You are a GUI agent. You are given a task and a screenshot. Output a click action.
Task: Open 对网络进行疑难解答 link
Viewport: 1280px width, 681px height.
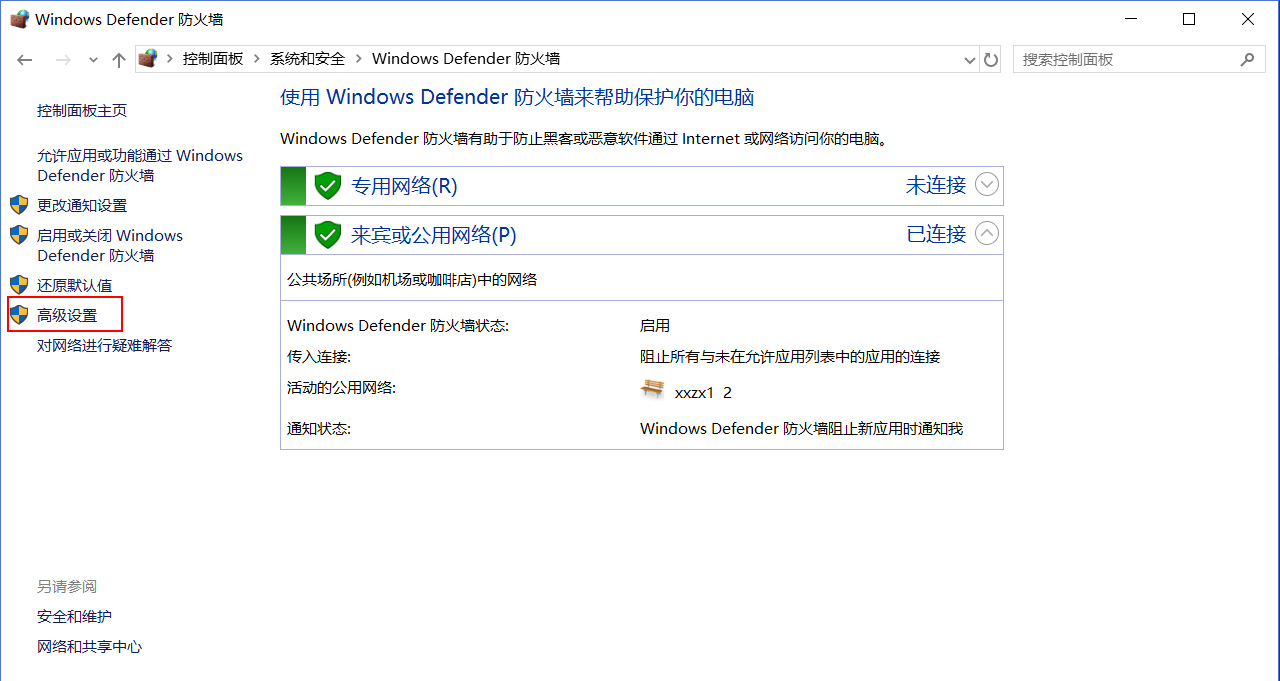[105, 345]
